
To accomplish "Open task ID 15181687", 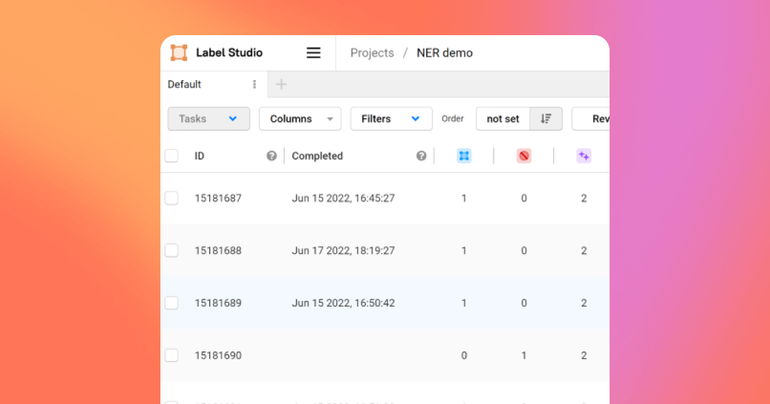I will 218,198.
